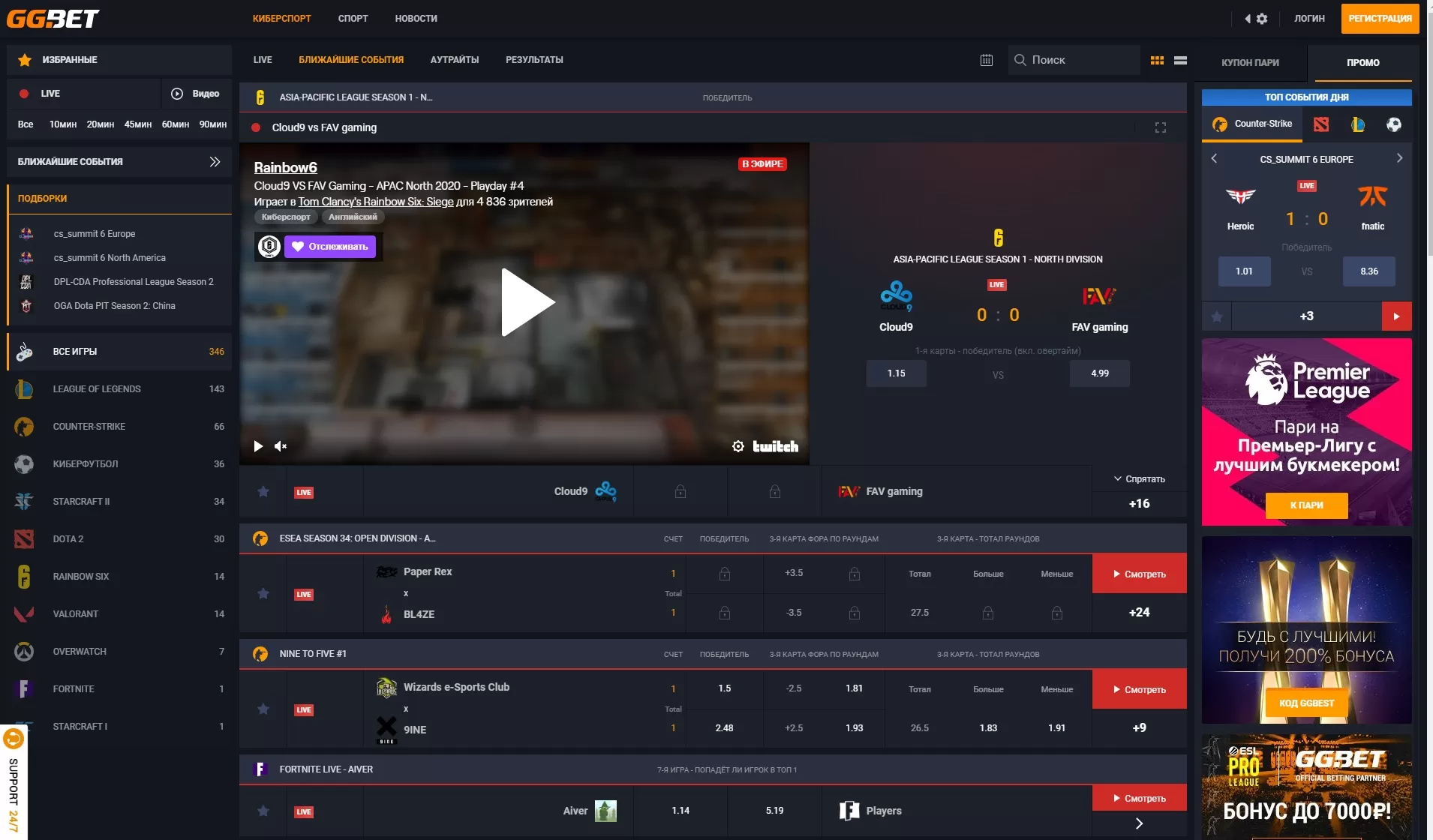Switch to grid view layout icon
This screenshot has width=1433, height=840.
coord(1157,60)
